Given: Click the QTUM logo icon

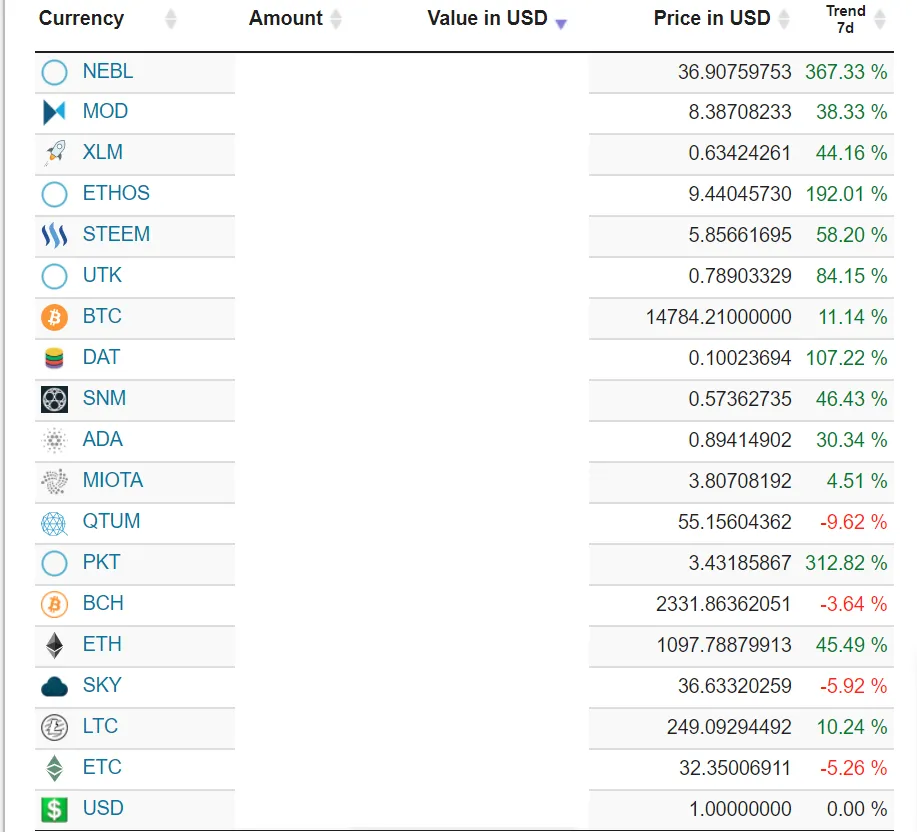Looking at the screenshot, I should tap(54, 523).
